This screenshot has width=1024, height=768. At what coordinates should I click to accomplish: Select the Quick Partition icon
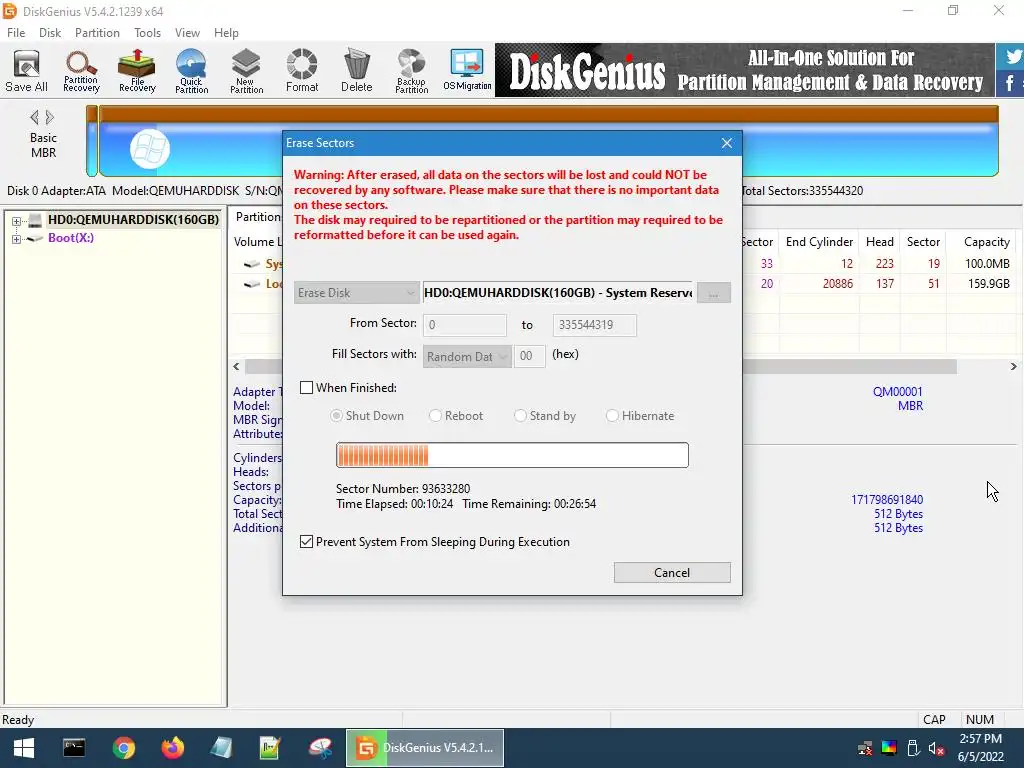[x=191, y=70]
